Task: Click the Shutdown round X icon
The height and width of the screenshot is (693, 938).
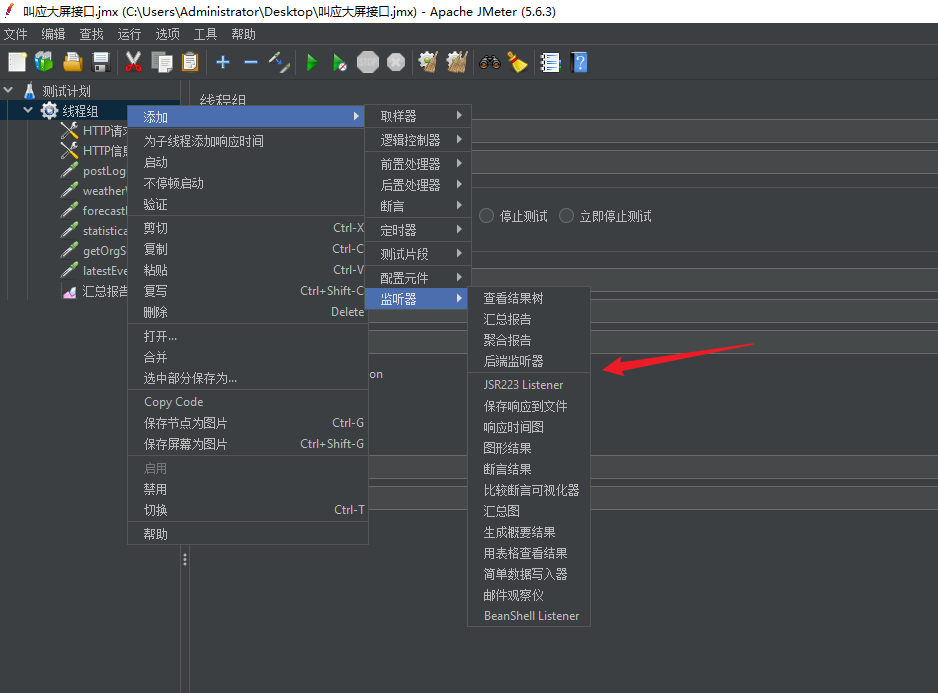Action: click(x=395, y=62)
